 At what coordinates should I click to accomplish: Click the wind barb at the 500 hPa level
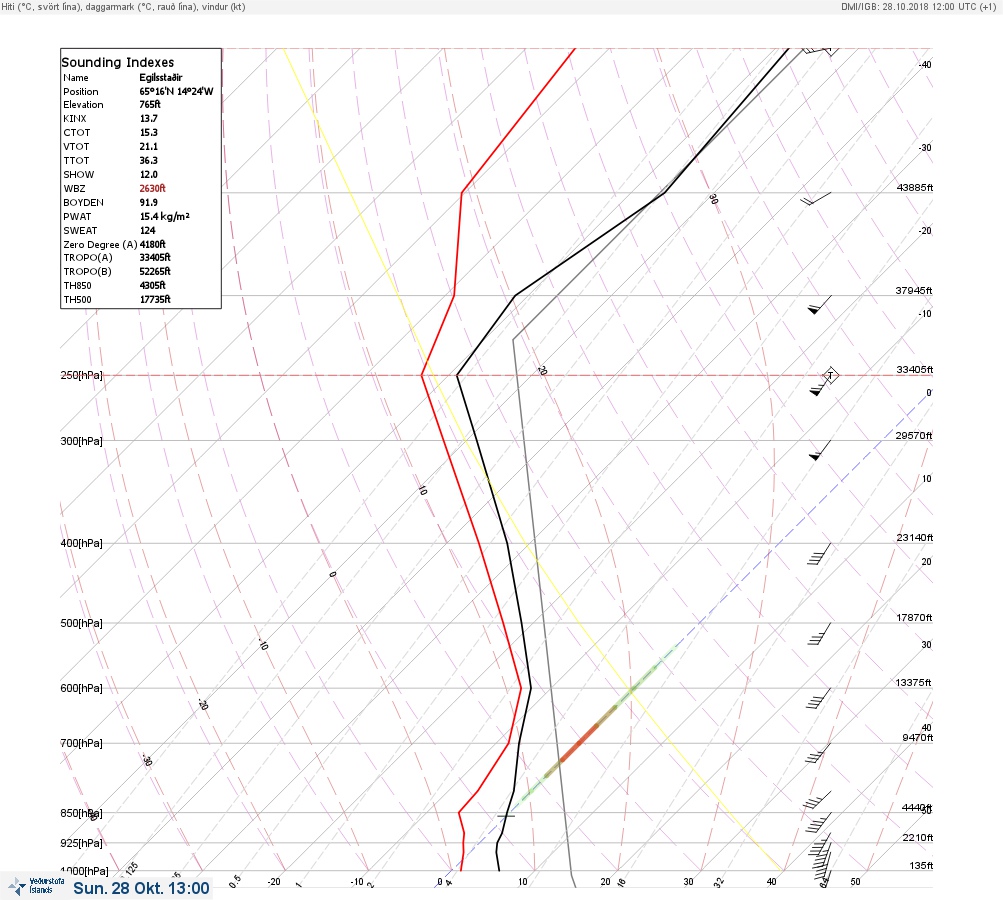819,634
